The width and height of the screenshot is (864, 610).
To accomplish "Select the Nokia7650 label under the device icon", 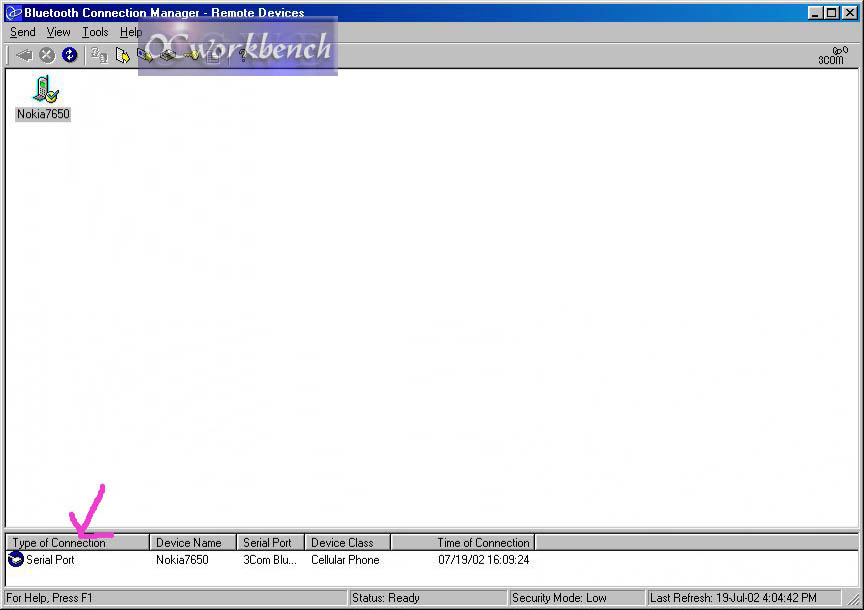I will (43, 114).
